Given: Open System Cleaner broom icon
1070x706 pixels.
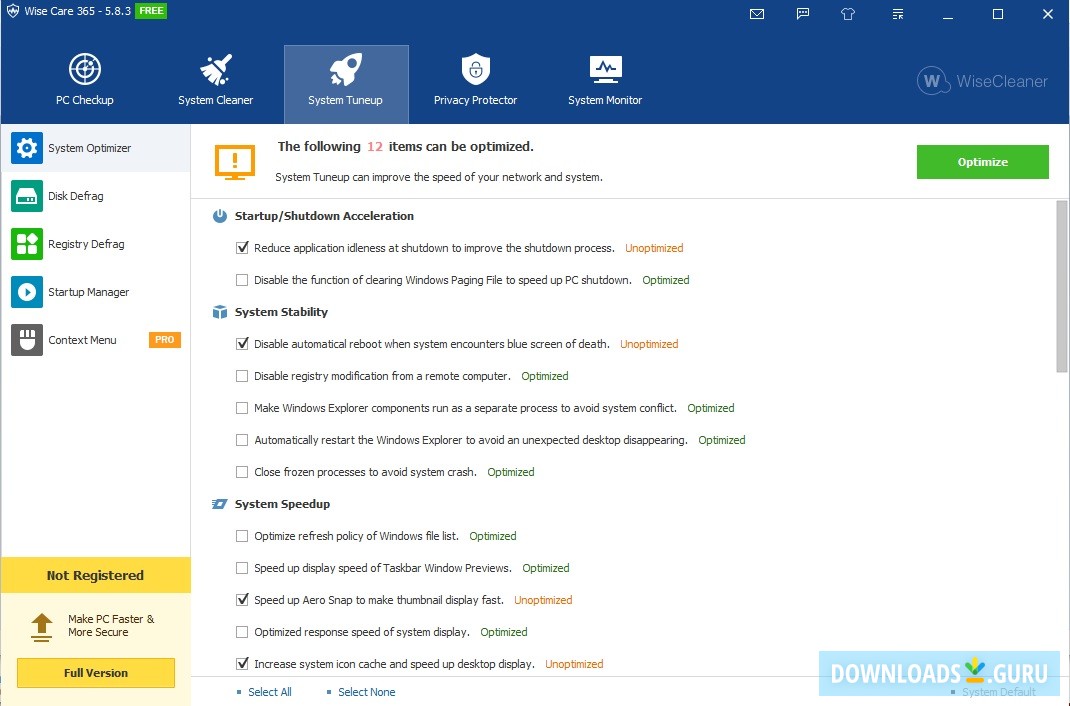Looking at the screenshot, I should pos(216,69).
